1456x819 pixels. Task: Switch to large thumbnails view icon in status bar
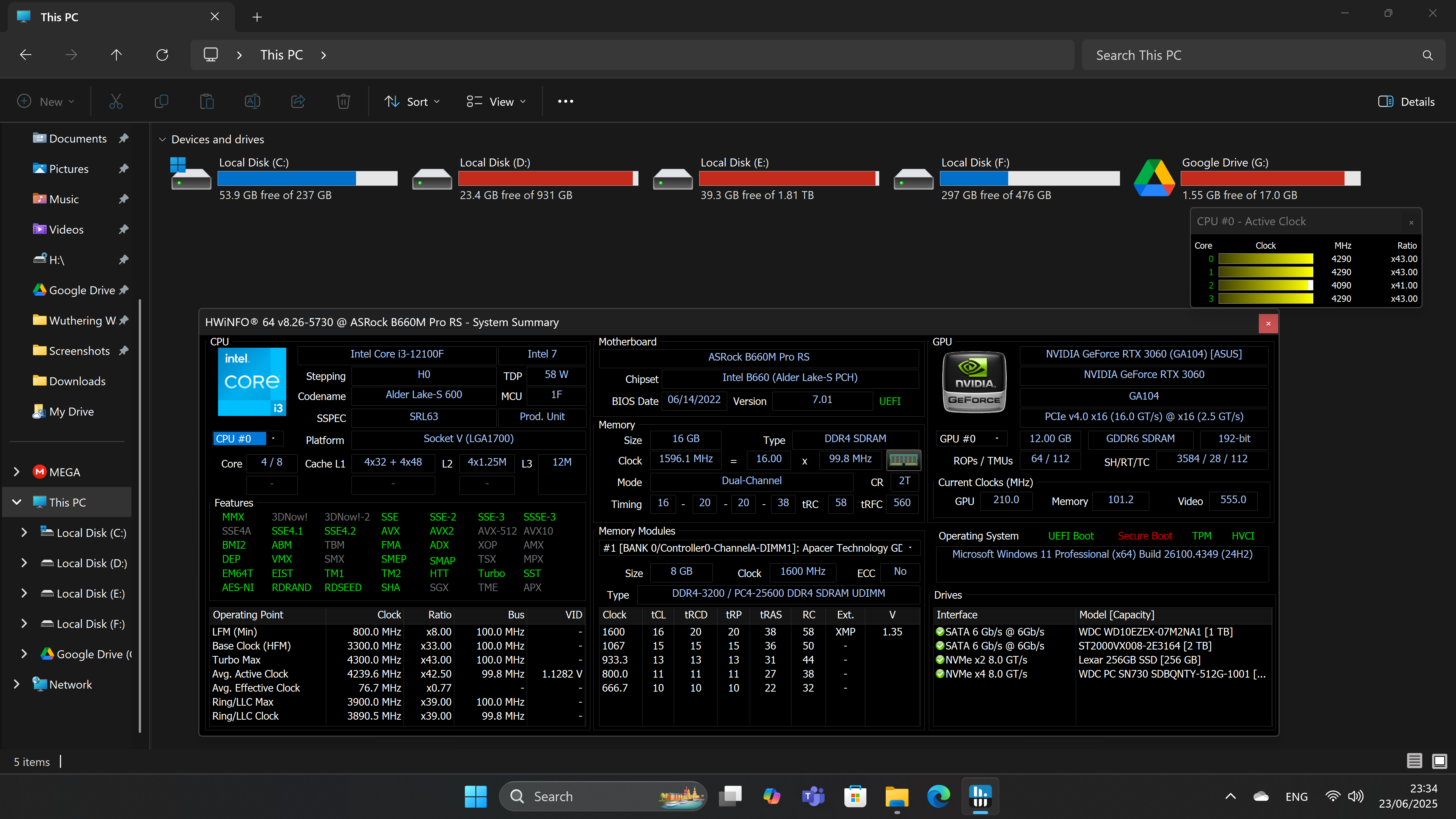tap(1439, 761)
